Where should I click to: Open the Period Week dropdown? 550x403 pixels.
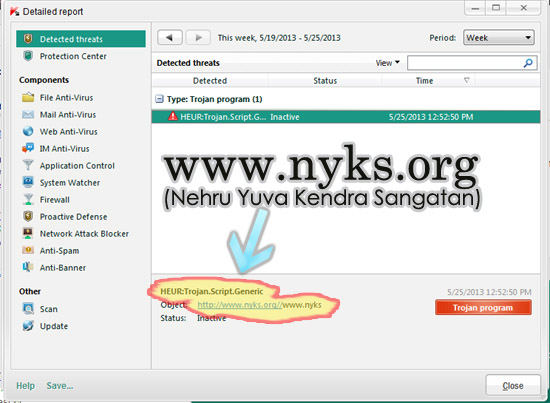click(499, 38)
